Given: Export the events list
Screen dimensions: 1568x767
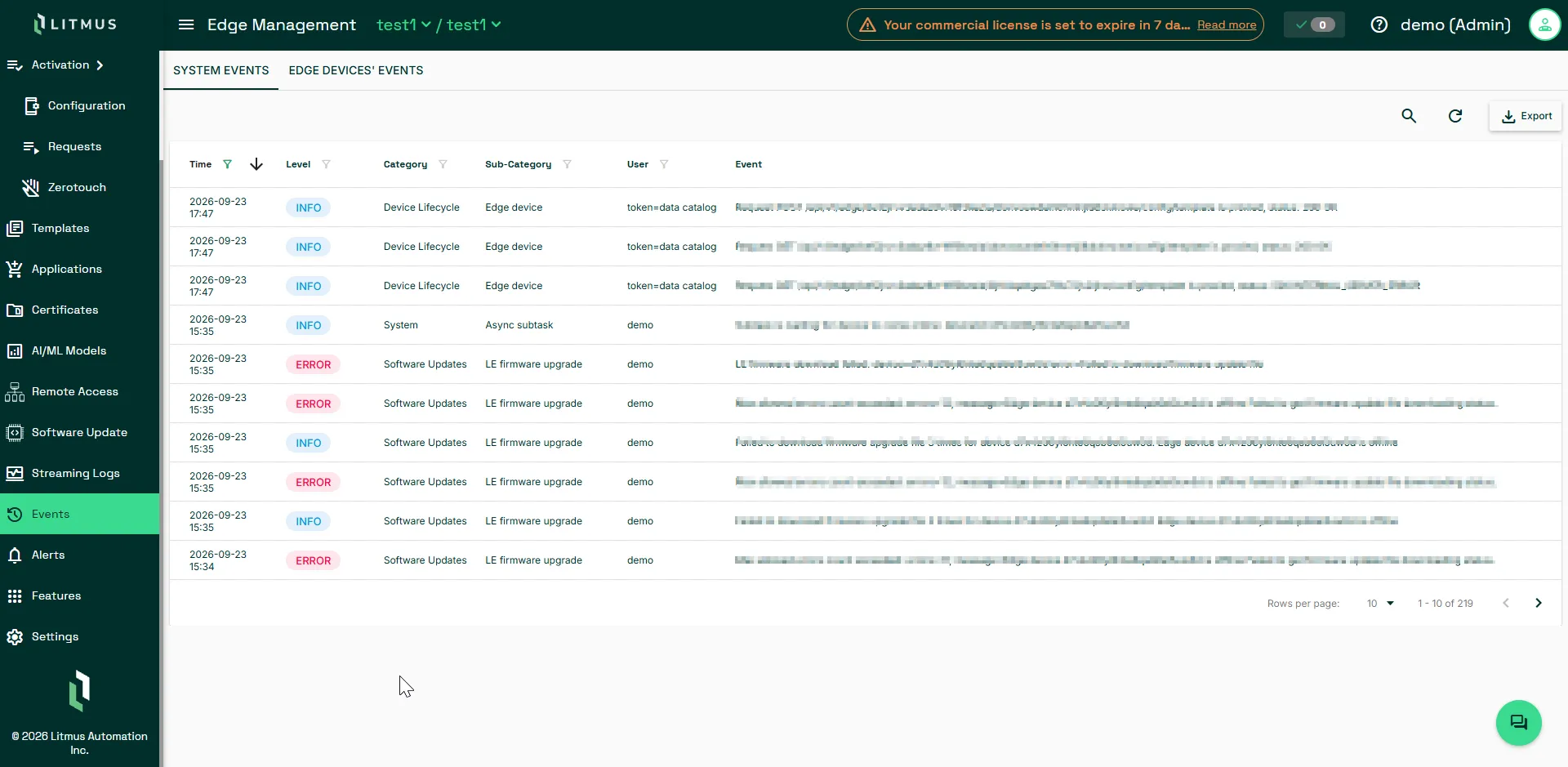Looking at the screenshot, I should tap(1526, 116).
